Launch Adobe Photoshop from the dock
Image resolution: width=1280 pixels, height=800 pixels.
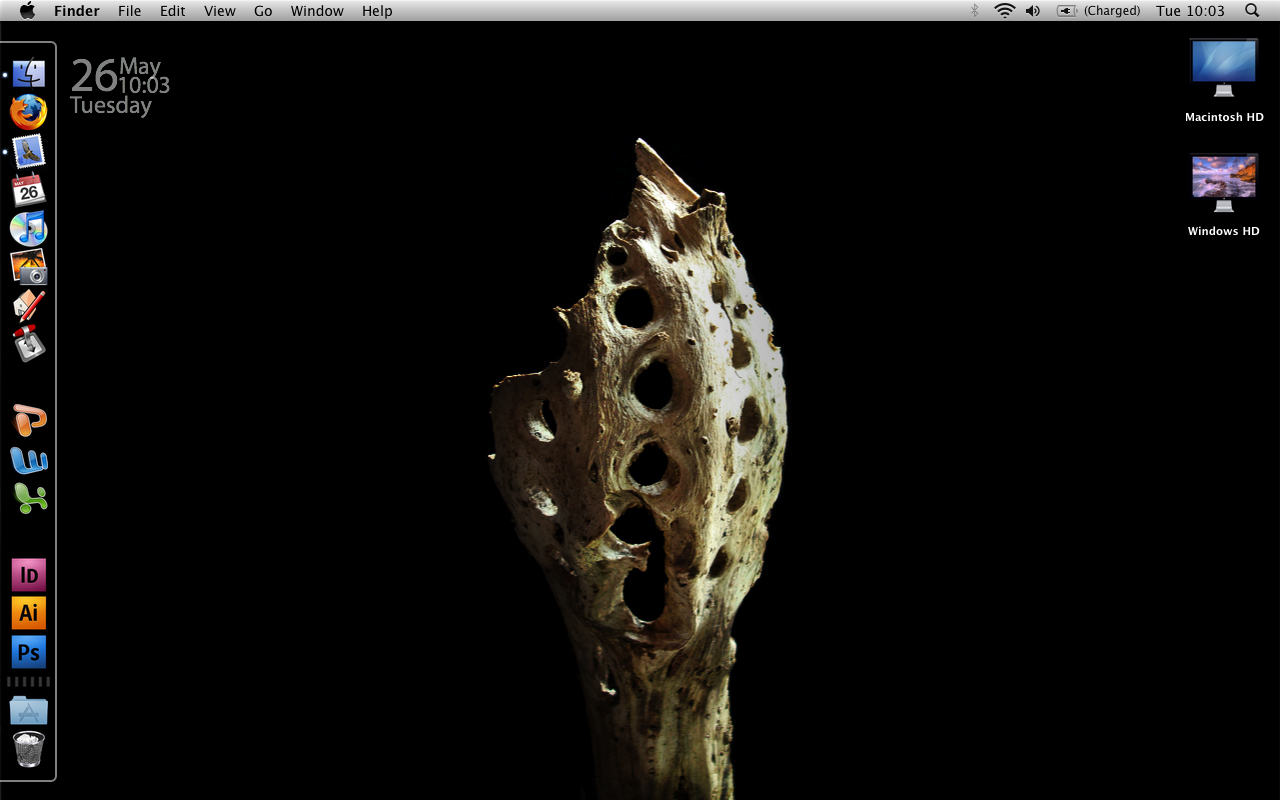coord(29,652)
